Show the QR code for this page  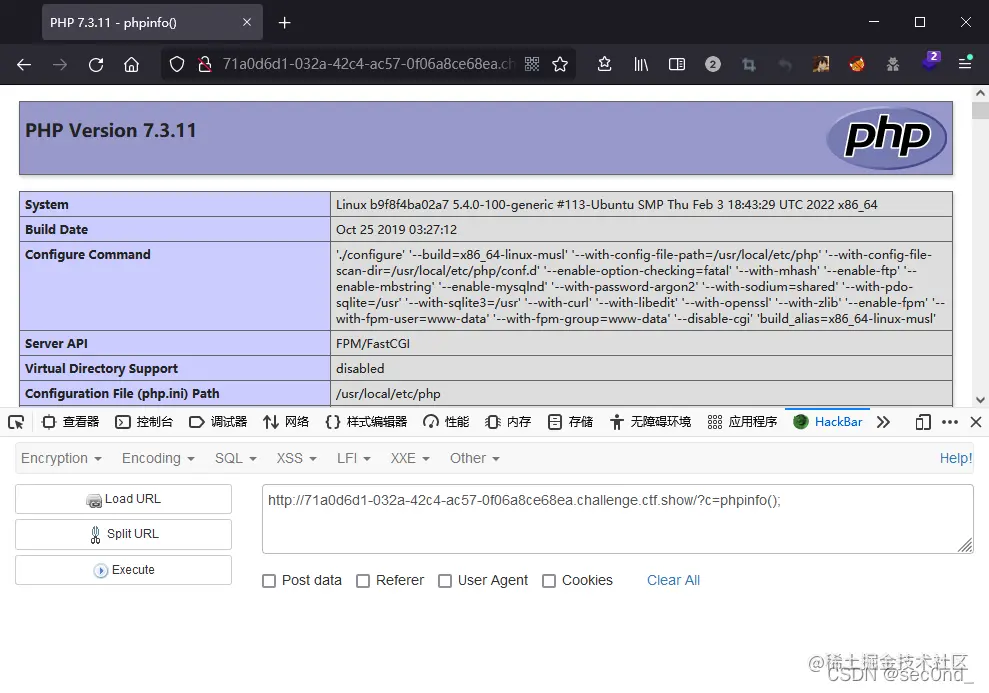(x=532, y=64)
